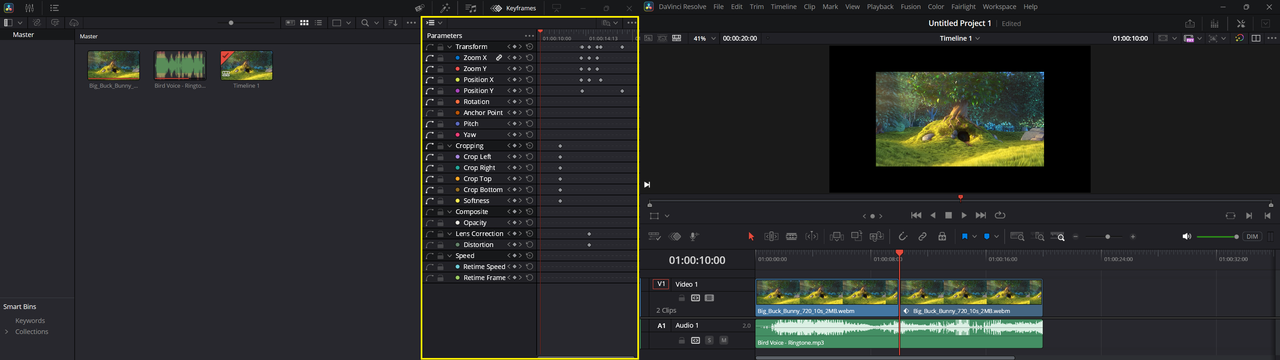Open the viewer zoom 41% dropdown

click(x=705, y=38)
